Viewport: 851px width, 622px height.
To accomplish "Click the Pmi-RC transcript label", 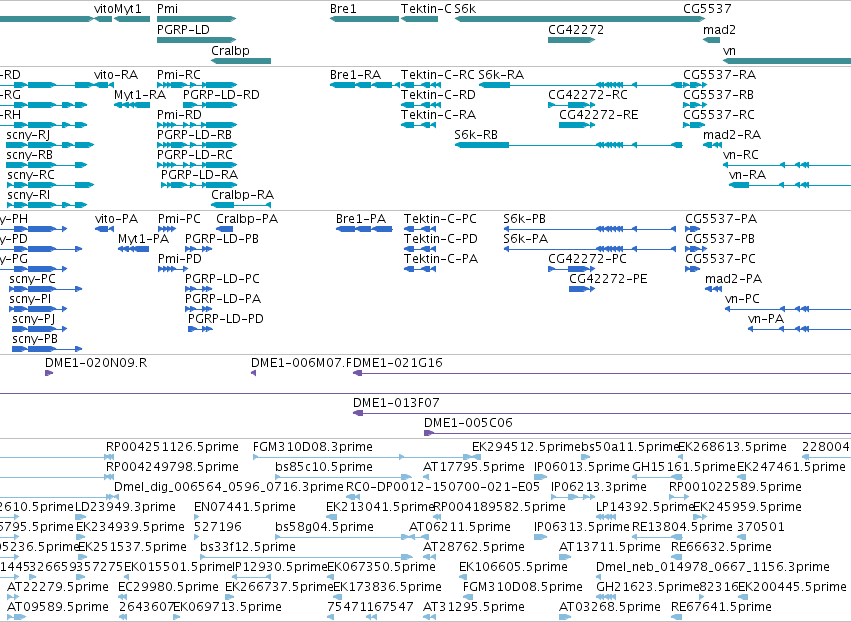I will (x=179, y=75).
